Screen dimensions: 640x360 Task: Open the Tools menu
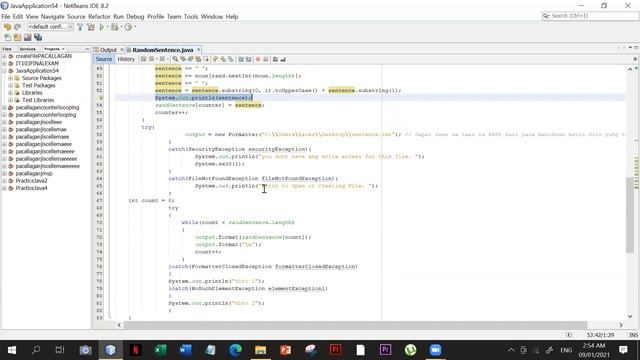point(191,17)
